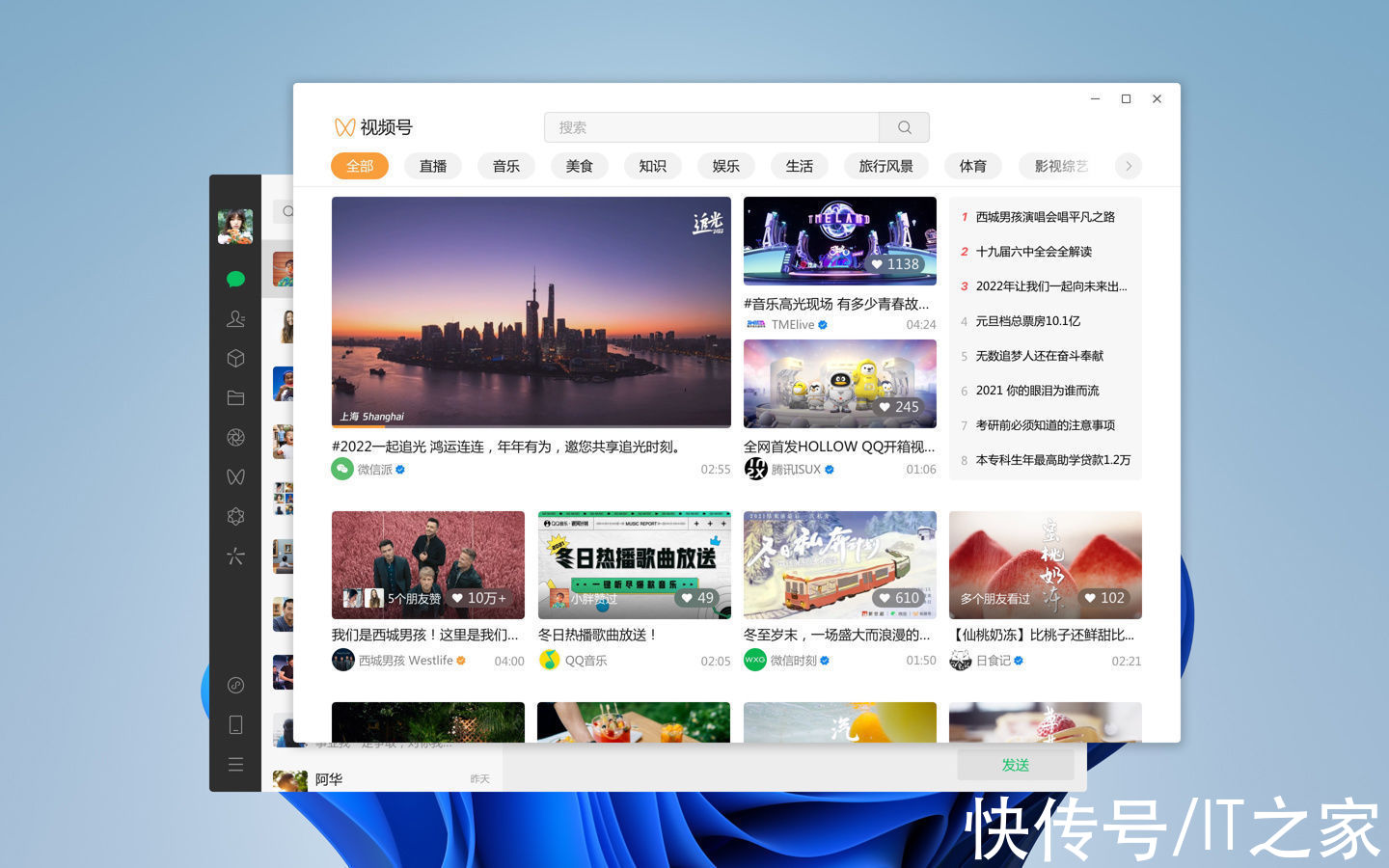Click the search magnifier button in 视频号
1389x868 pixels.
[x=904, y=127]
